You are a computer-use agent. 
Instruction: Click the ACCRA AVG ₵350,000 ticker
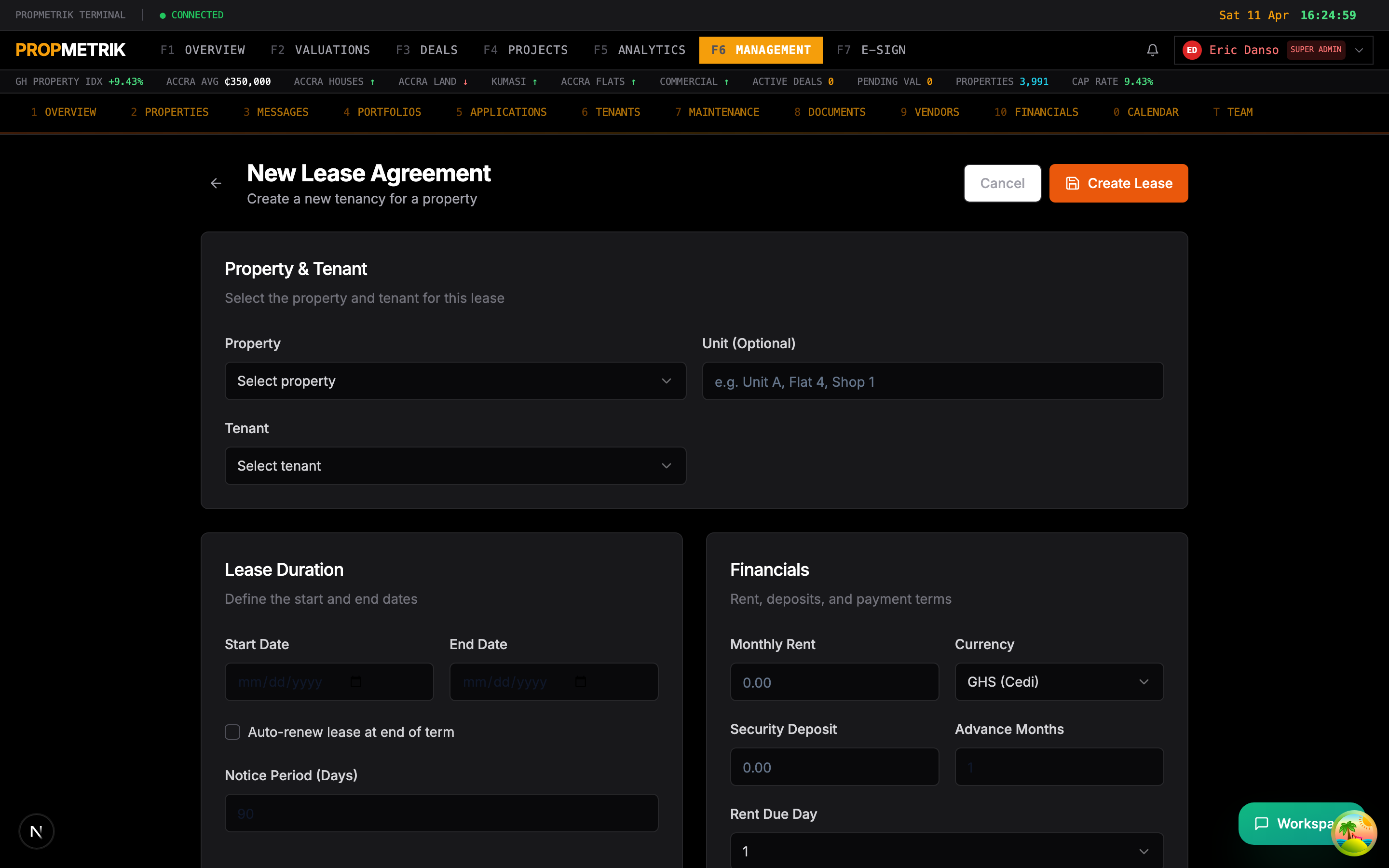point(218,81)
